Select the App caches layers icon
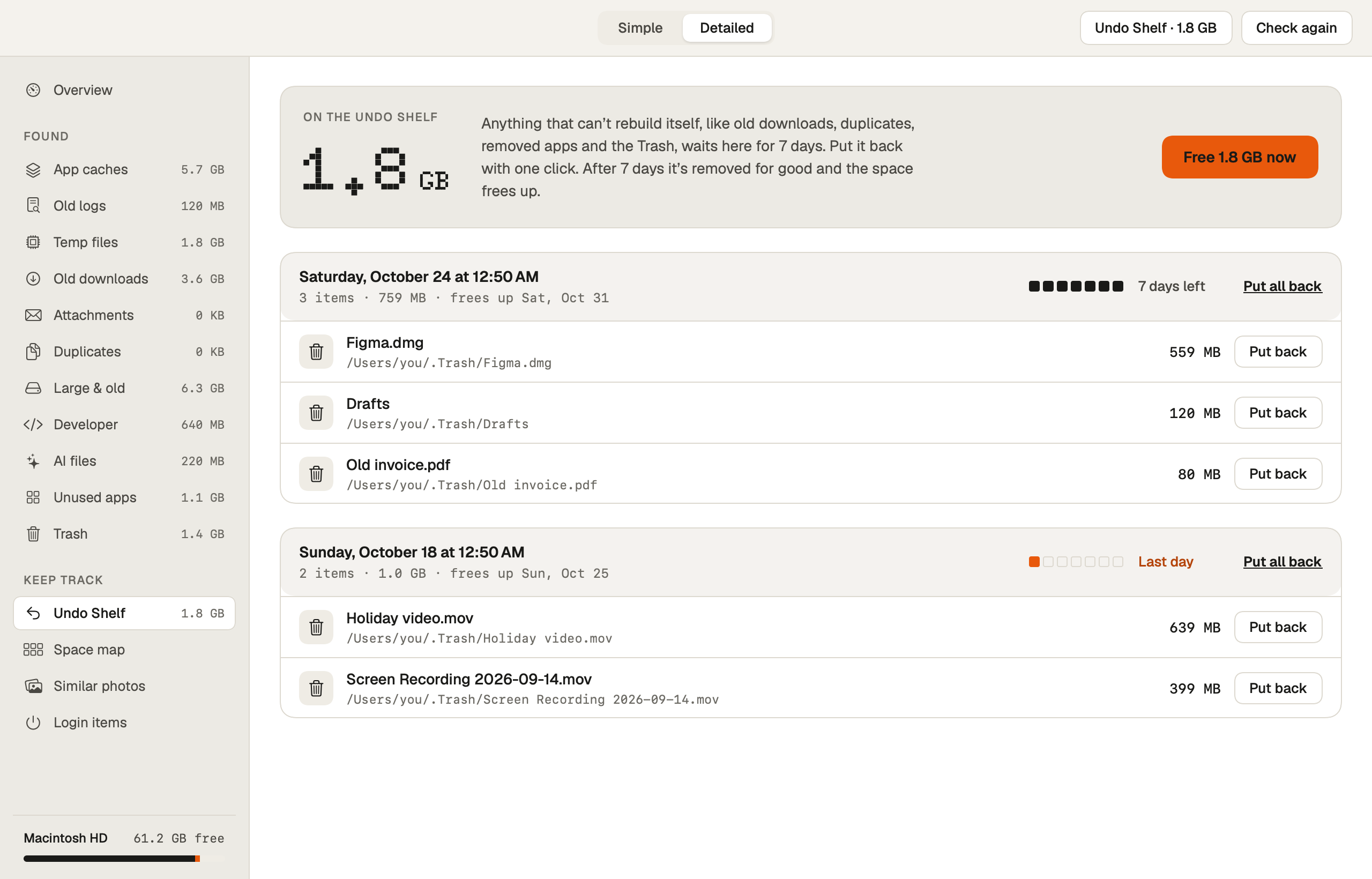Screen dimensions: 1372x879 (33, 169)
